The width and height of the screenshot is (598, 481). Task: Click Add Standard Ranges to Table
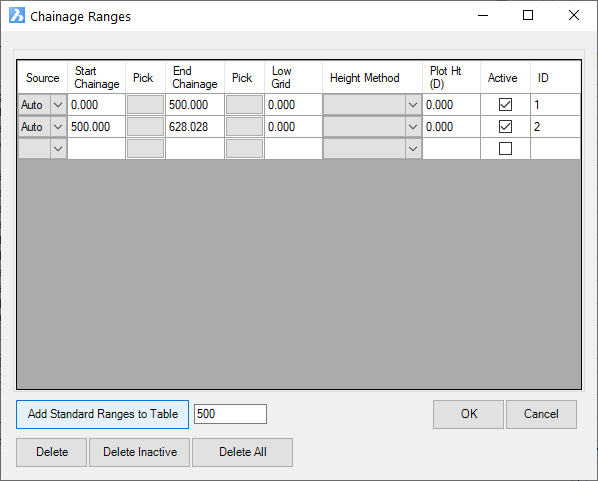coord(103,414)
